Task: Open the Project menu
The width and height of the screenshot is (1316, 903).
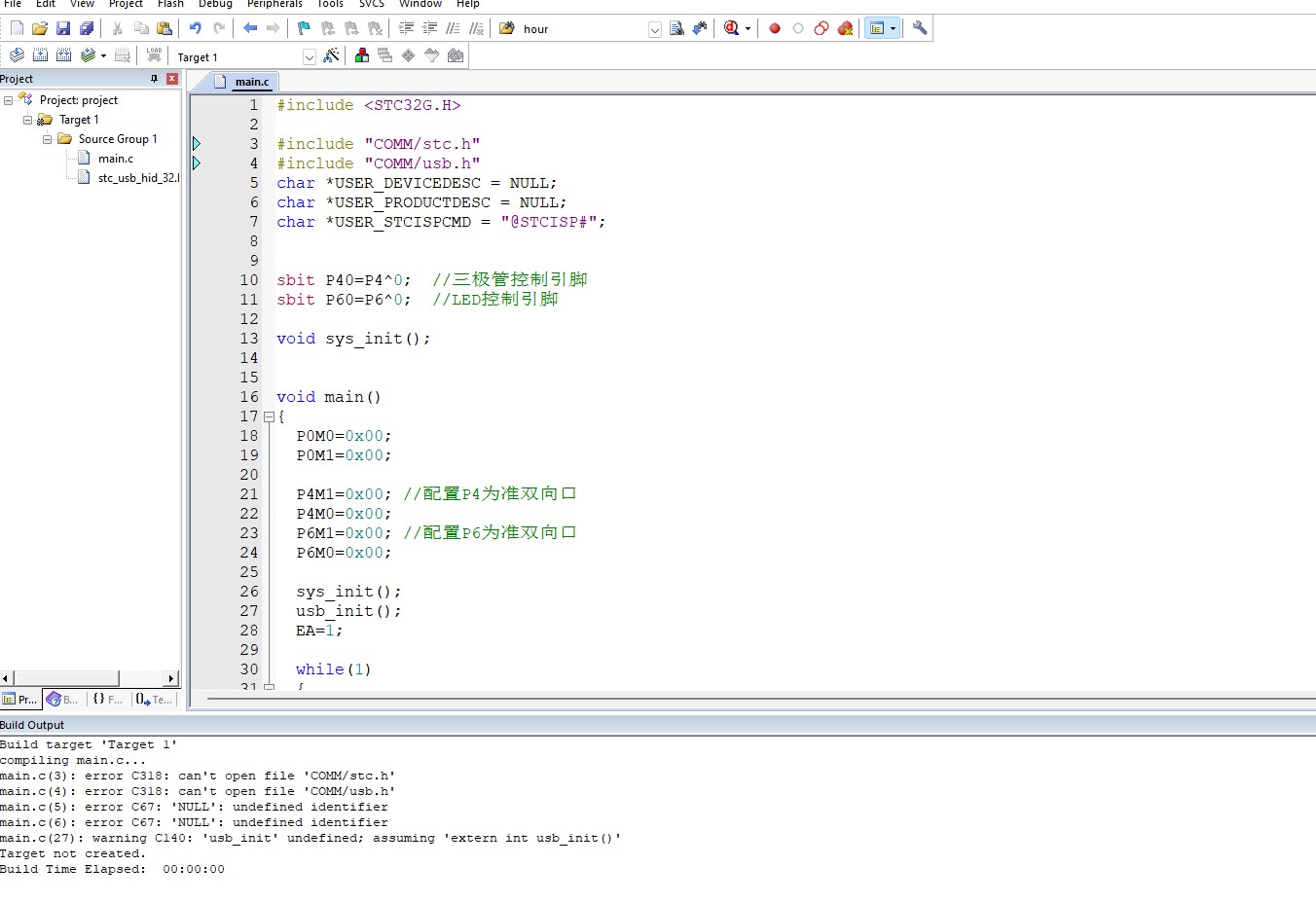Action: tap(126, 4)
